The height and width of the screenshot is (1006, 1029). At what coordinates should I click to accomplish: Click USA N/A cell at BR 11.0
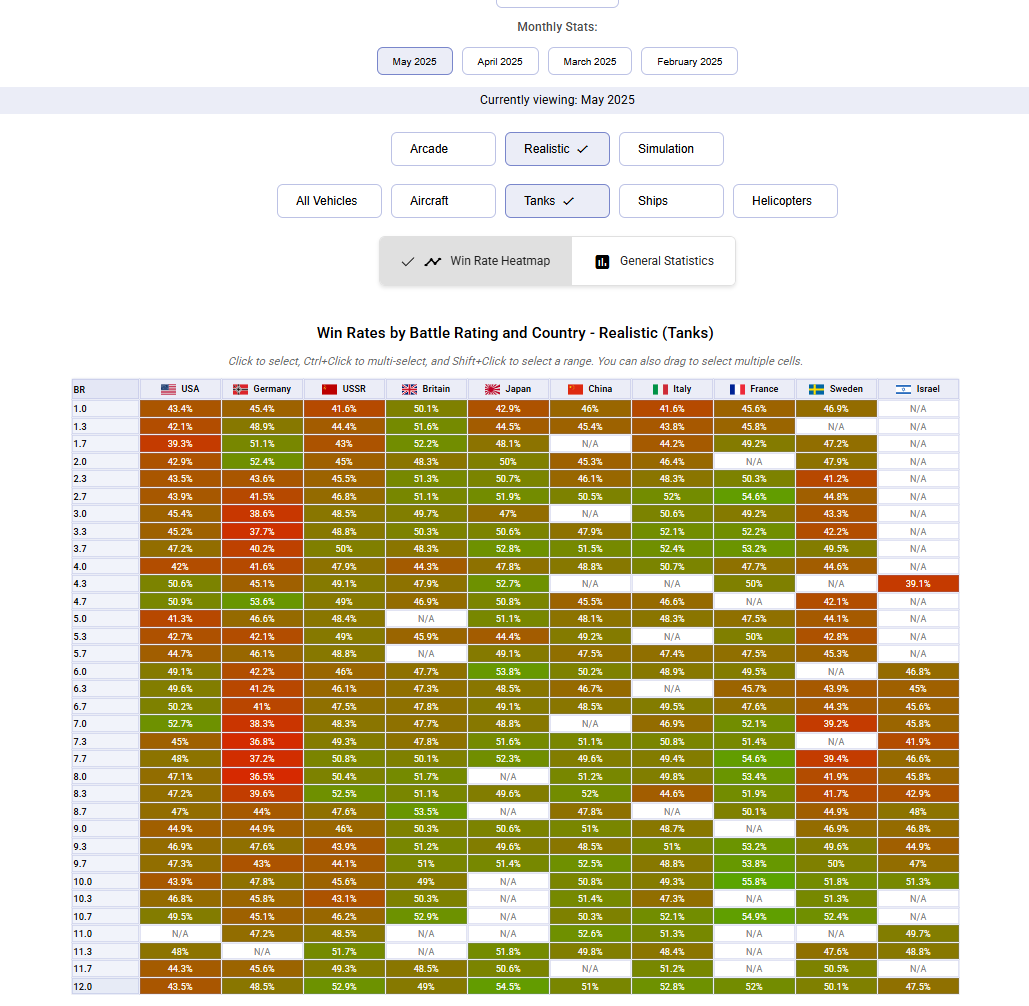point(180,934)
